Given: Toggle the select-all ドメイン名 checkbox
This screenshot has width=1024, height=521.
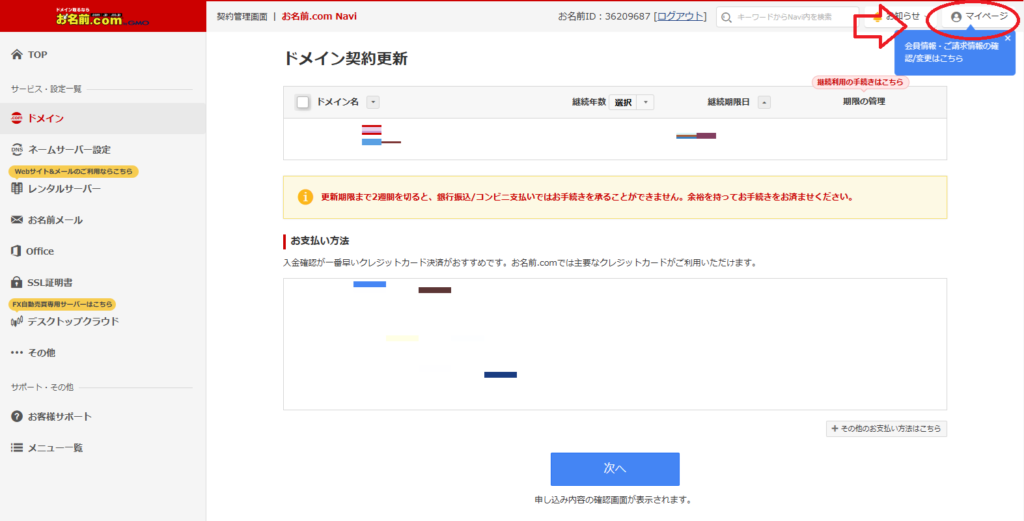Looking at the screenshot, I should point(302,102).
